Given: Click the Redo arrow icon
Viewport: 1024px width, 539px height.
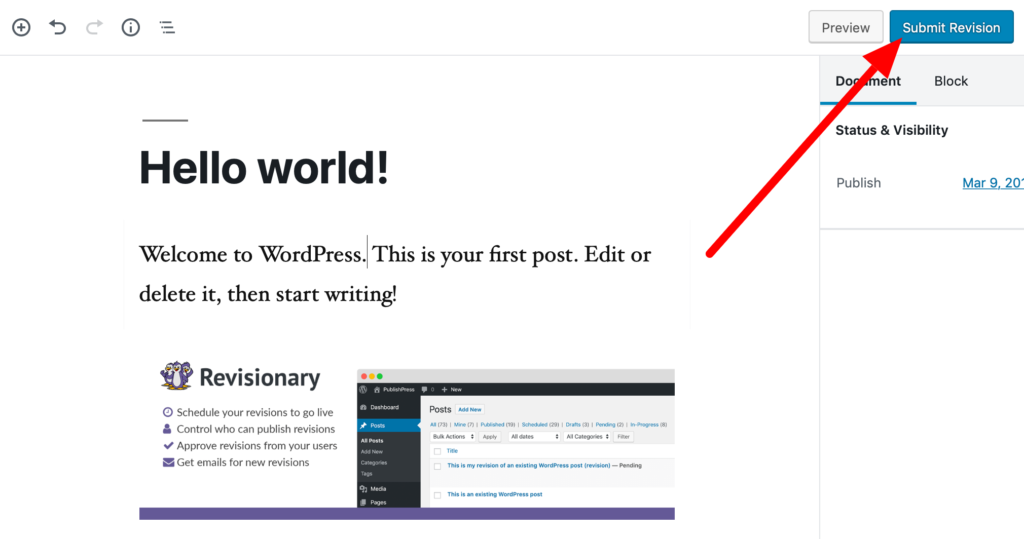Looking at the screenshot, I should pos(94,27).
